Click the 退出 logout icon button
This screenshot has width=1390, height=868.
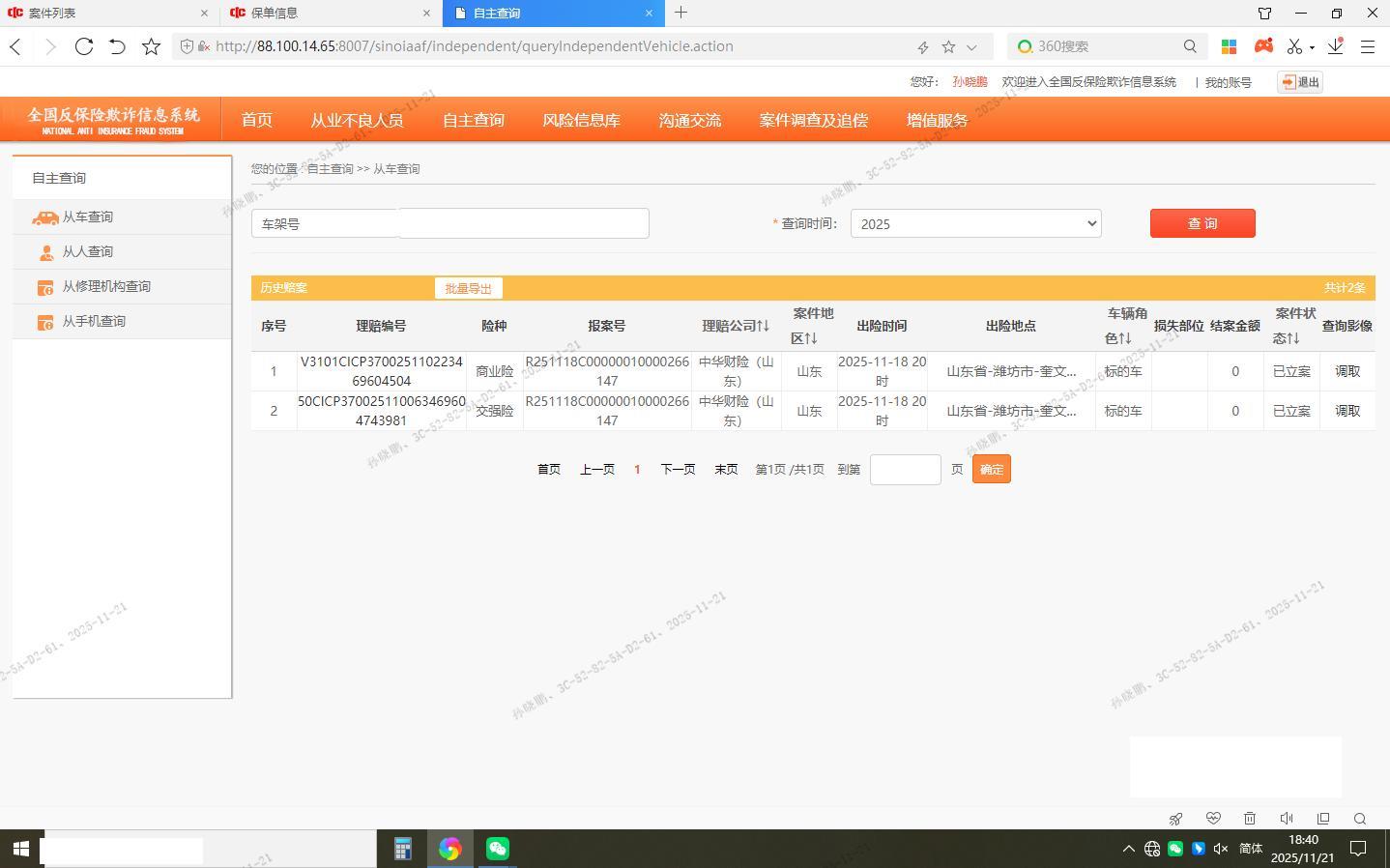tap(1300, 82)
